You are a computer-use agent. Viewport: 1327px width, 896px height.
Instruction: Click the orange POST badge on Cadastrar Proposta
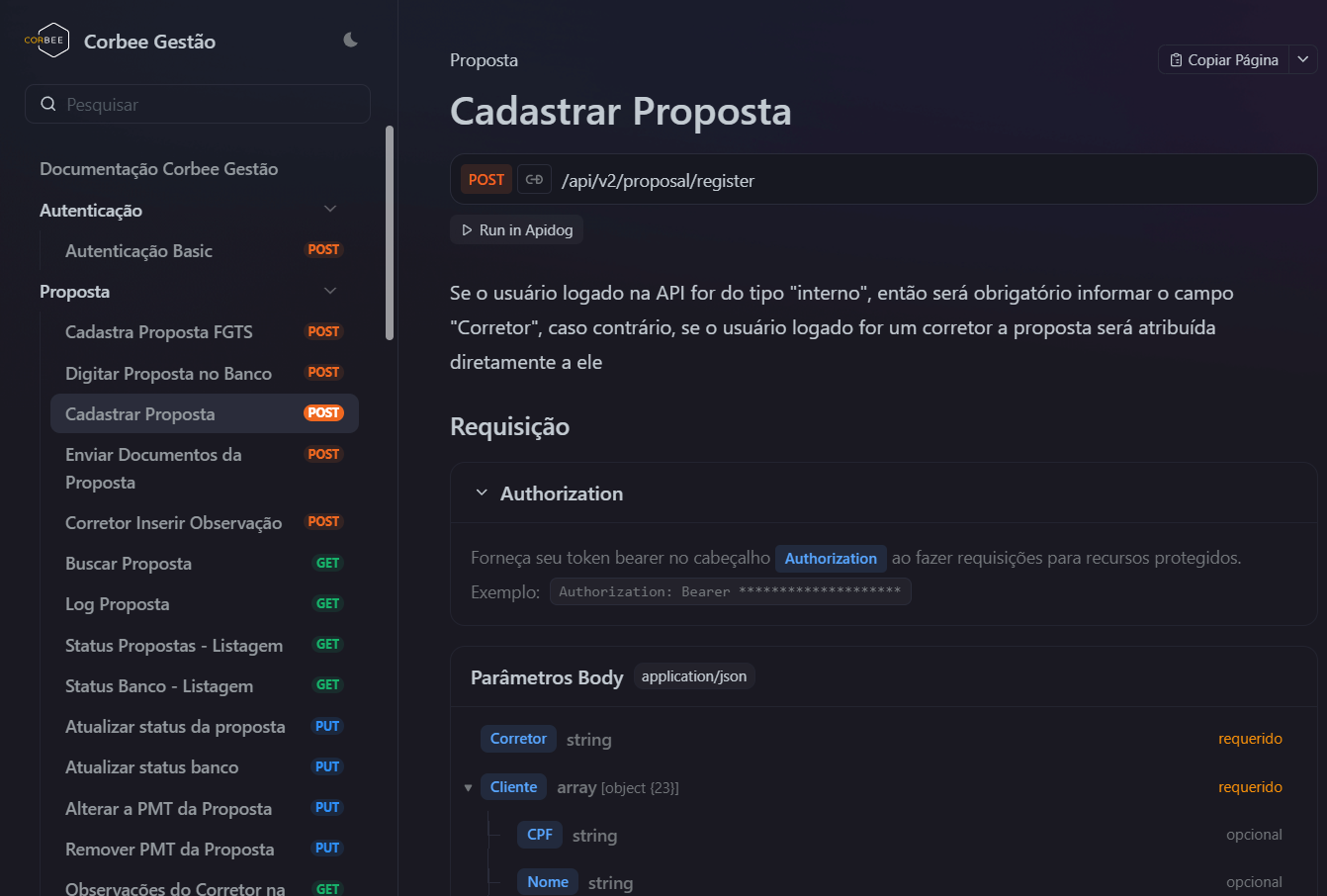coord(323,412)
